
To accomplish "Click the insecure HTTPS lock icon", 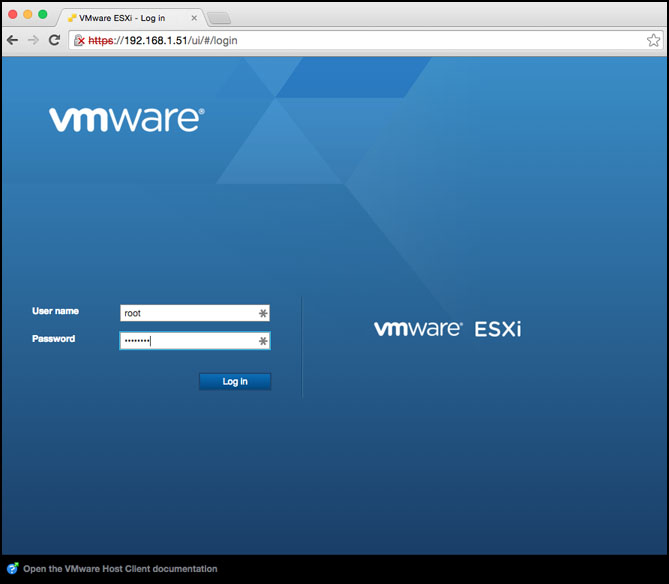I will (x=79, y=41).
